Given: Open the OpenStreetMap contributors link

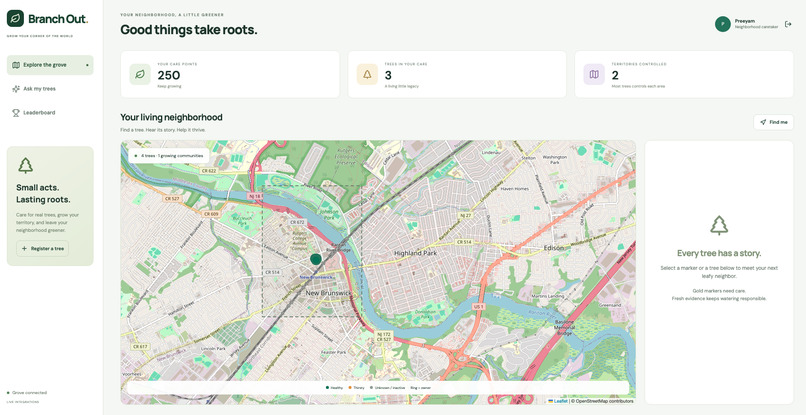Looking at the screenshot, I should pyautogui.click(x=604, y=401).
